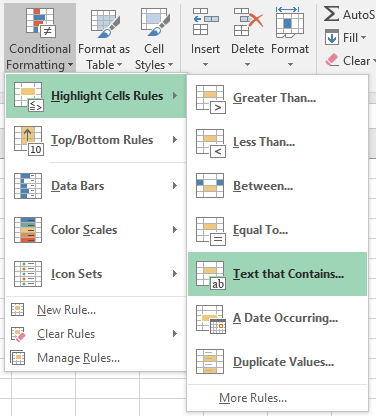Click the Insert cells icon

click(x=206, y=22)
